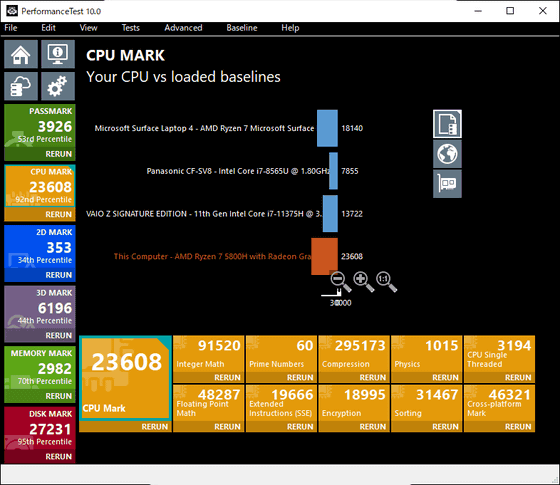The image size is (560, 485).
Task: Click the Microsoft Surface Laptop 4 baseline label
Action: point(204,128)
